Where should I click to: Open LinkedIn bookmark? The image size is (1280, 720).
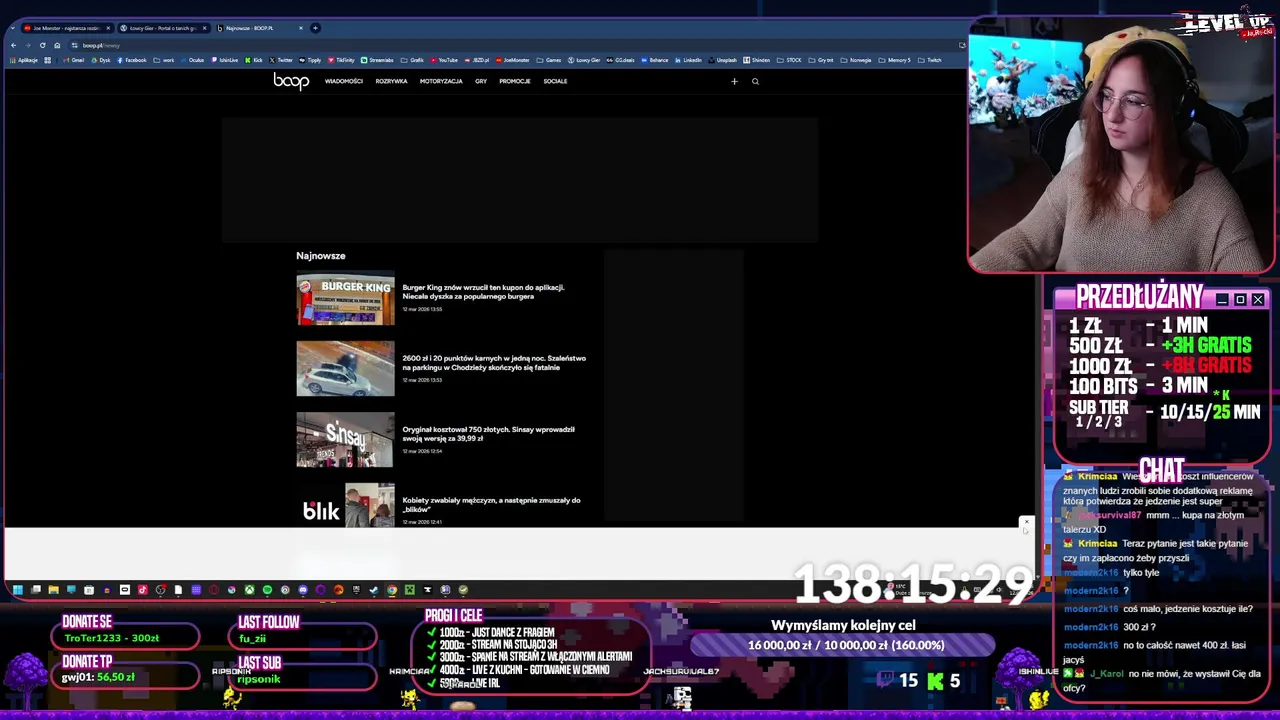(x=688, y=60)
